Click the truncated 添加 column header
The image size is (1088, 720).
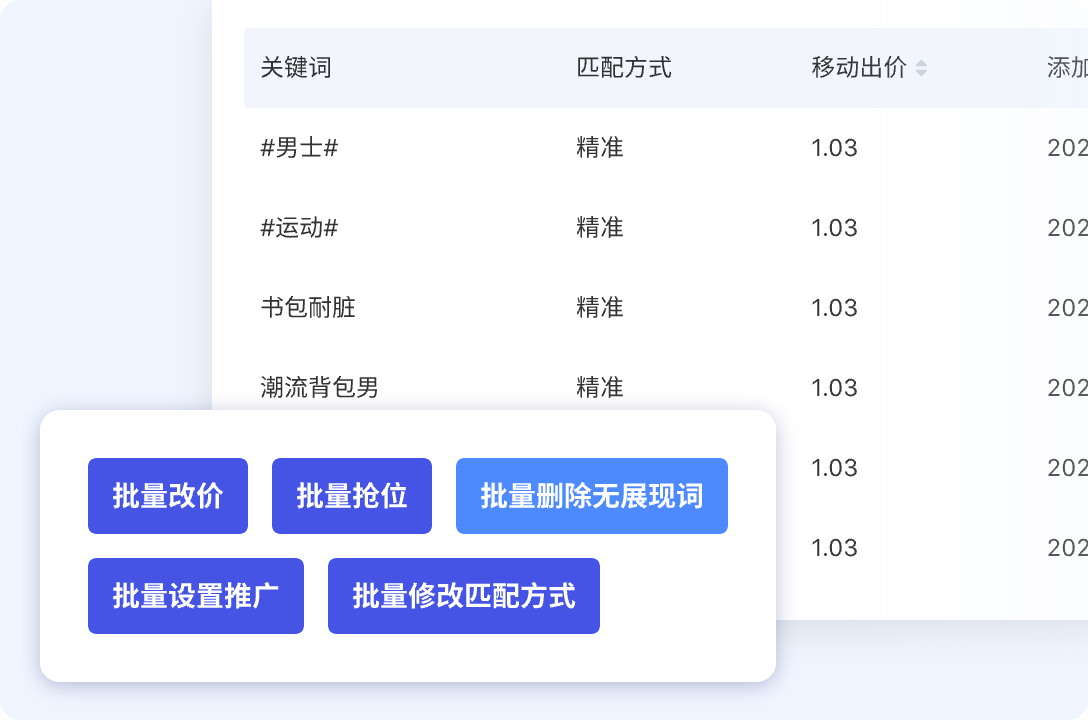tap(1068, 68)
